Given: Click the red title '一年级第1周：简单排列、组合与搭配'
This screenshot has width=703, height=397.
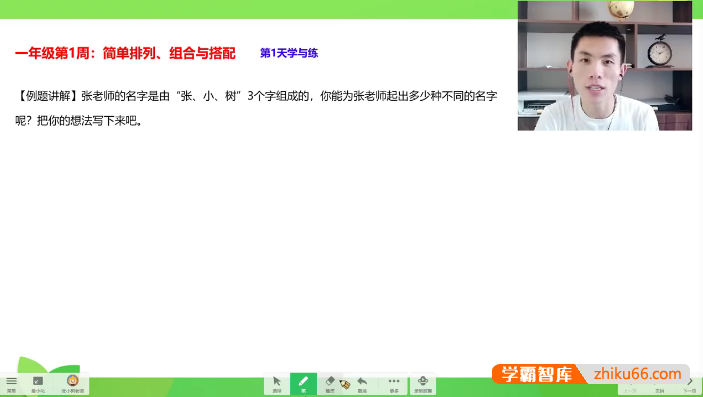Looking at the screenshot, I should coord(125,53).
